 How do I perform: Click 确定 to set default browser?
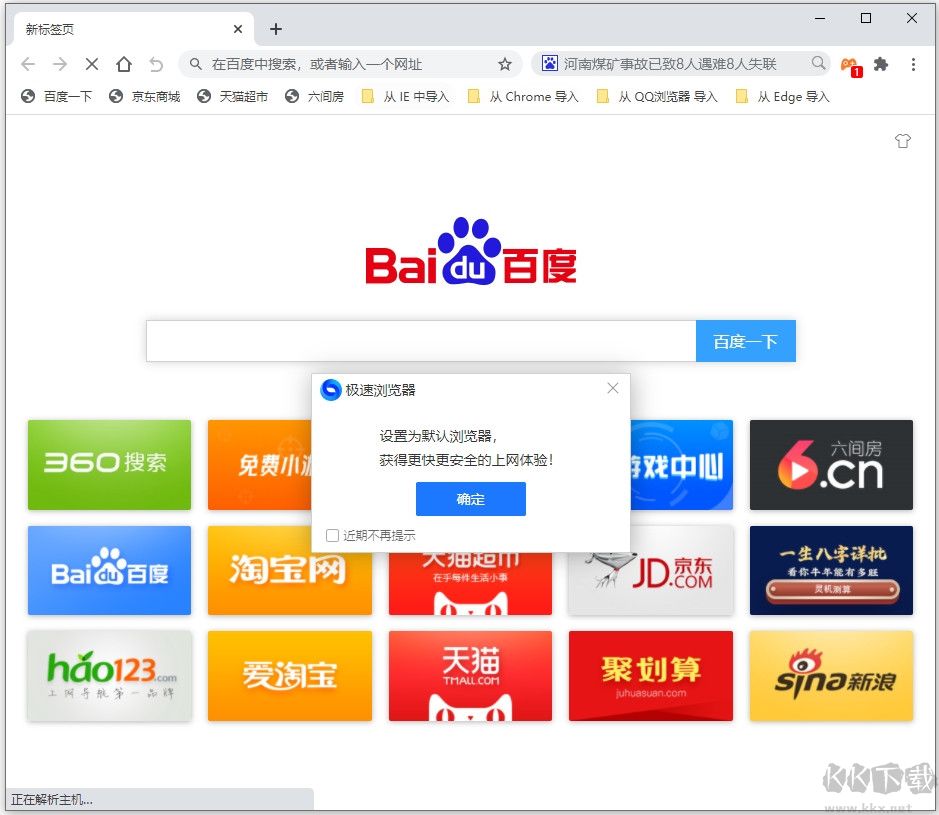click(x=470, y=499)
